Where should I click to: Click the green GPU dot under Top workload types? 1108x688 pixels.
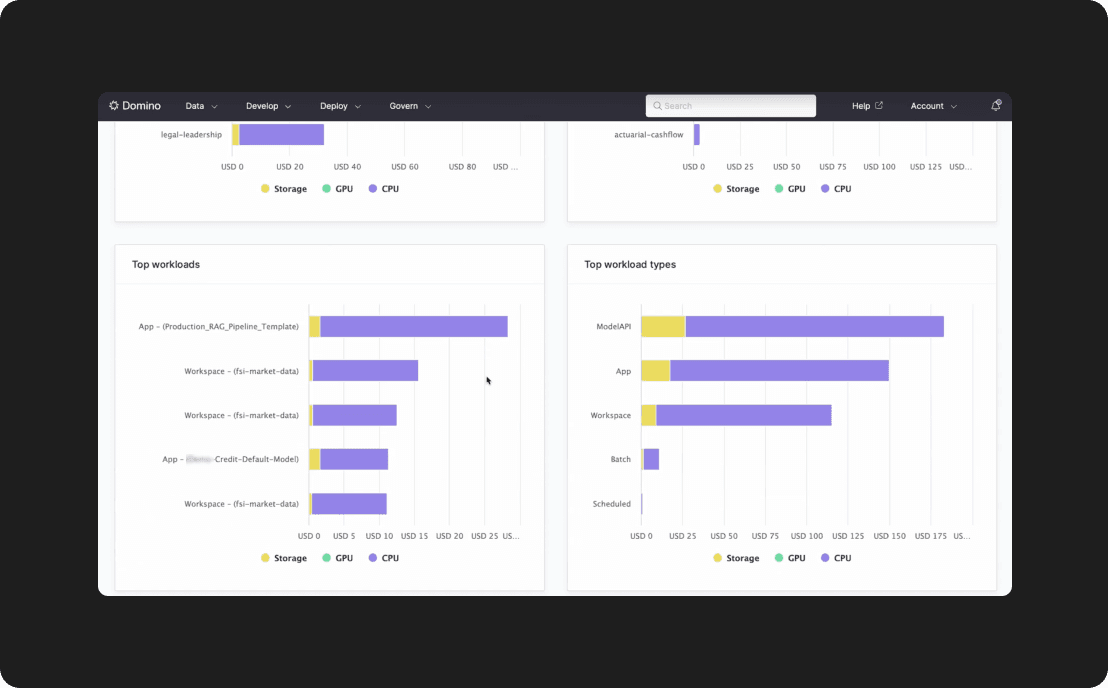(779, 558)
